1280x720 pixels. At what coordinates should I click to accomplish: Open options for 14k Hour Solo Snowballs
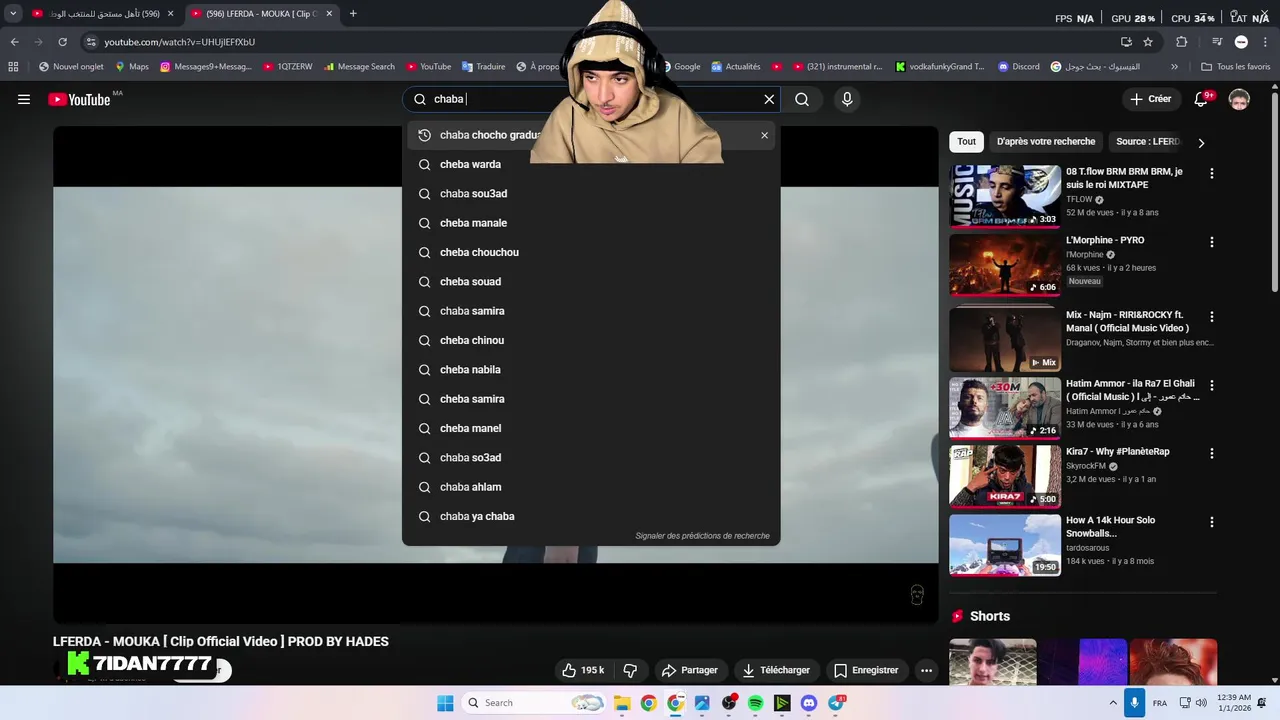[1212, 522]
